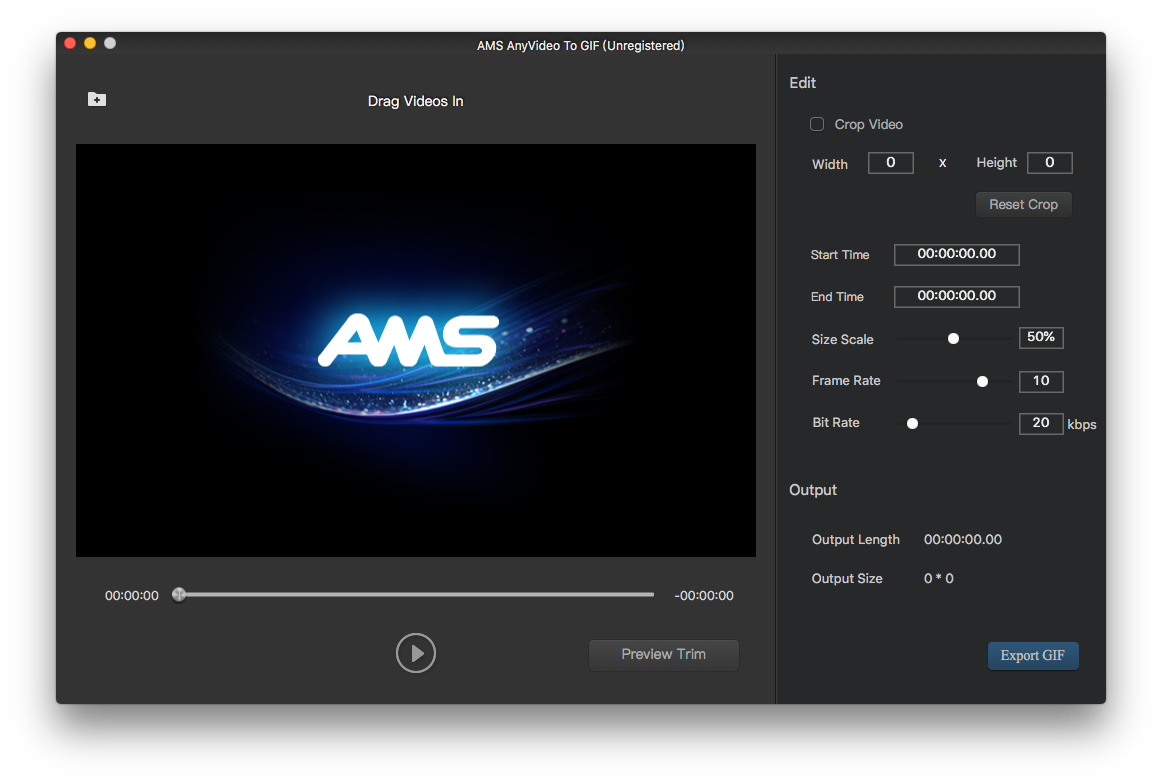Click the AMS video preview area
Viewport: 1162px width, 784px height.
(416, 351)
